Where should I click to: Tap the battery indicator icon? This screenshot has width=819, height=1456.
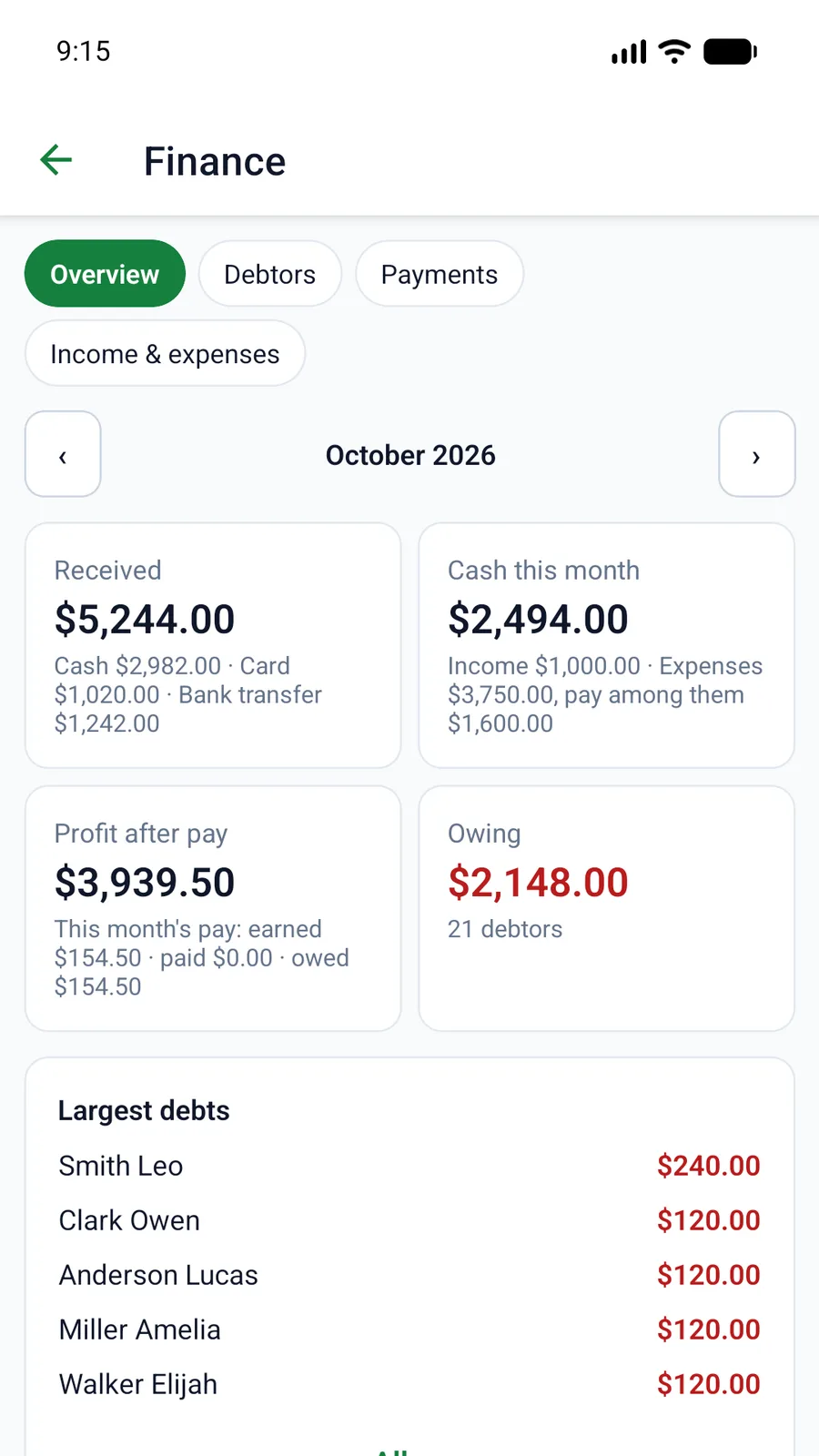(731, 52)
